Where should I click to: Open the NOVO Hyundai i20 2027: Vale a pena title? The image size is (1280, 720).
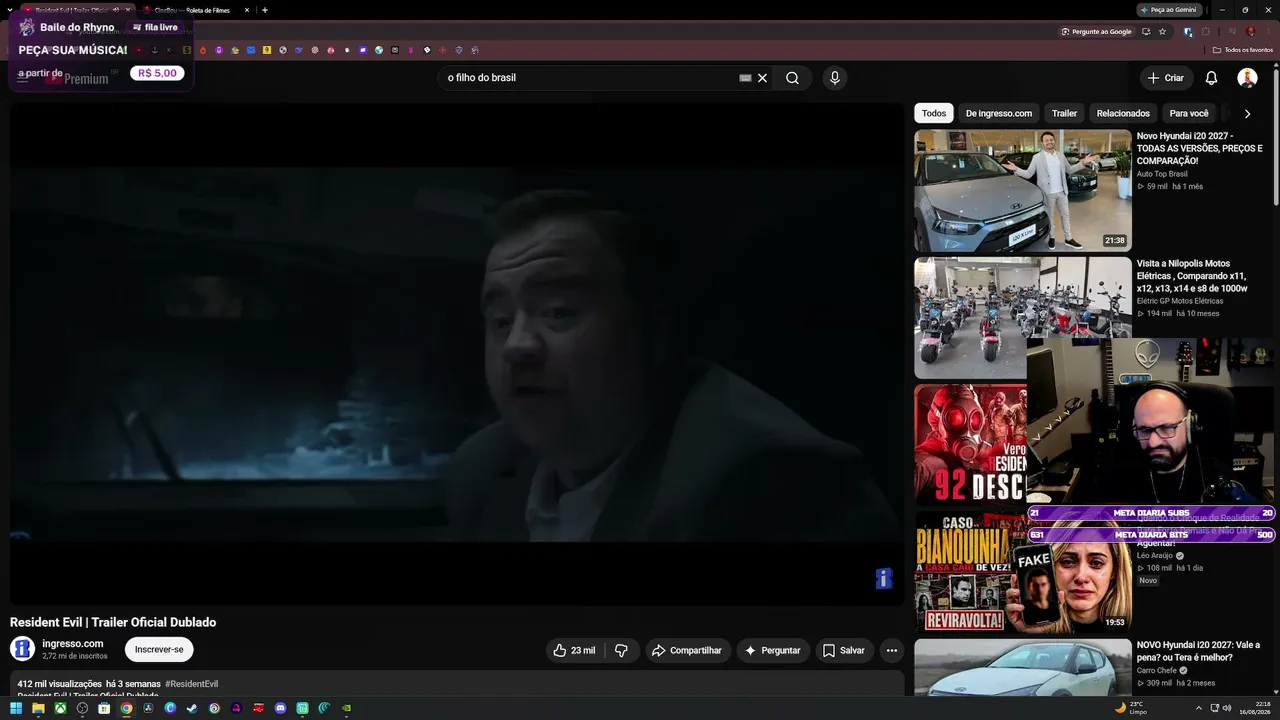click(x=1198, y=651)
